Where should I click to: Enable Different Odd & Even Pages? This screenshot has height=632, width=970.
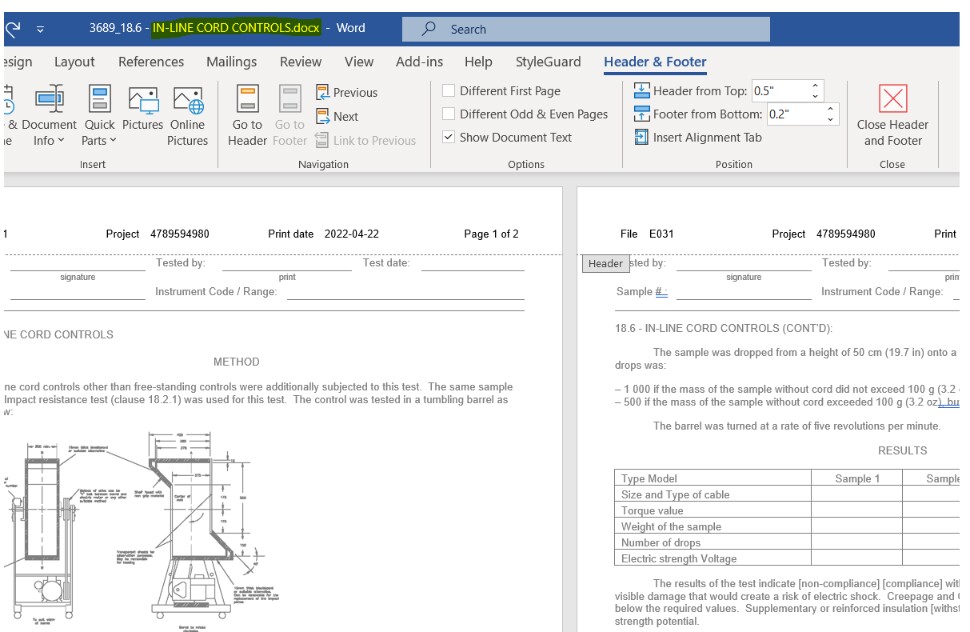[x=449, y=114]
